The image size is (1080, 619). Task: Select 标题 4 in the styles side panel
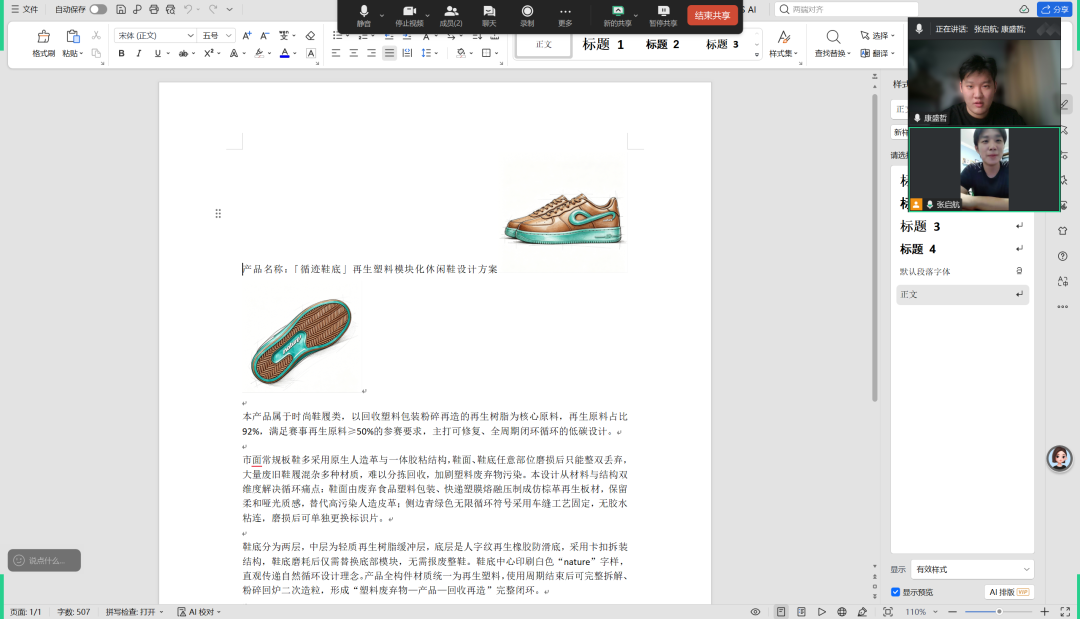pos(962,249)
